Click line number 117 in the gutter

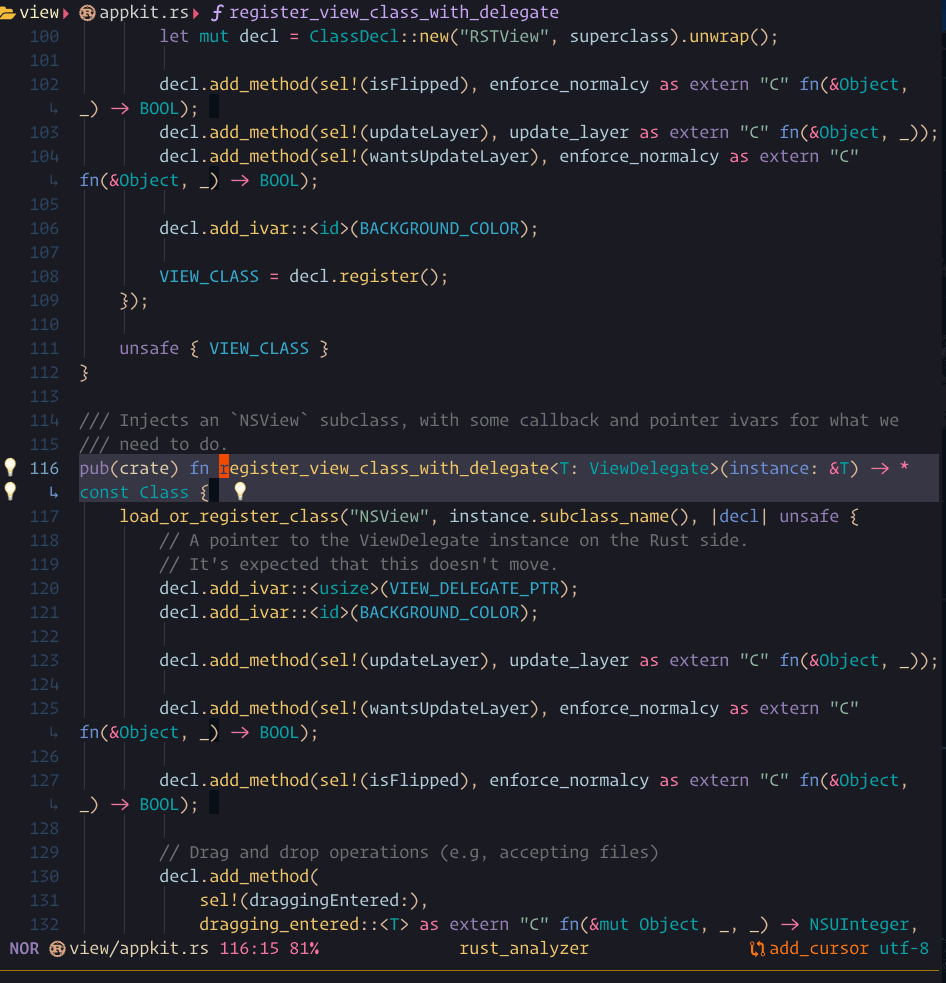pyautogui.click(x=45, y=517)
